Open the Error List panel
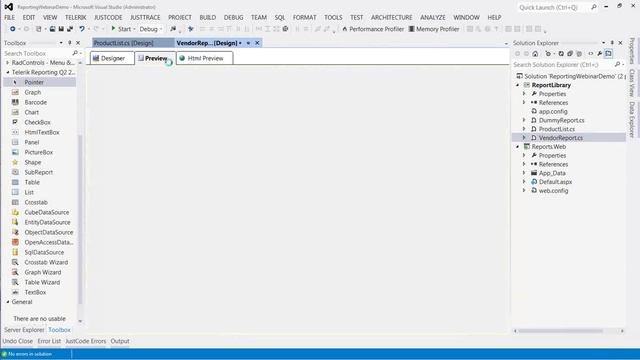The height and width of the screenshot is (360, 640). tap(49, 341)
